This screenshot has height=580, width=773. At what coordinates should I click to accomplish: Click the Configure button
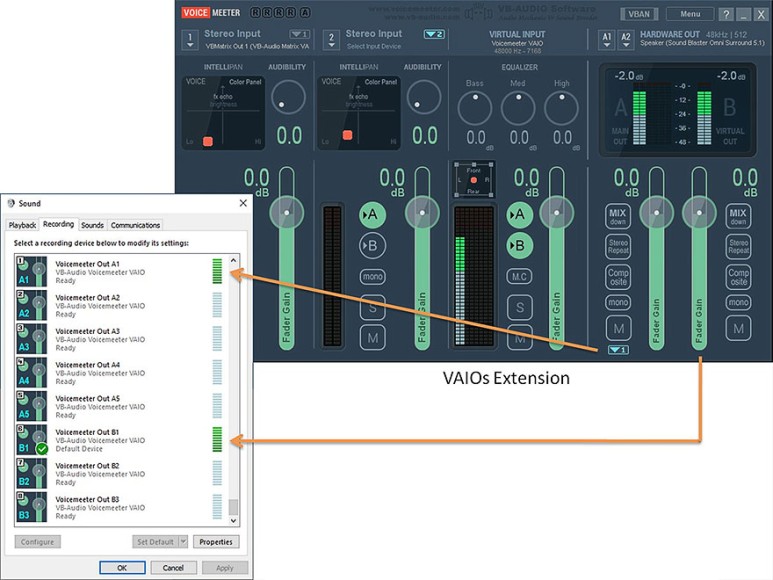click(x=37, y=542)
